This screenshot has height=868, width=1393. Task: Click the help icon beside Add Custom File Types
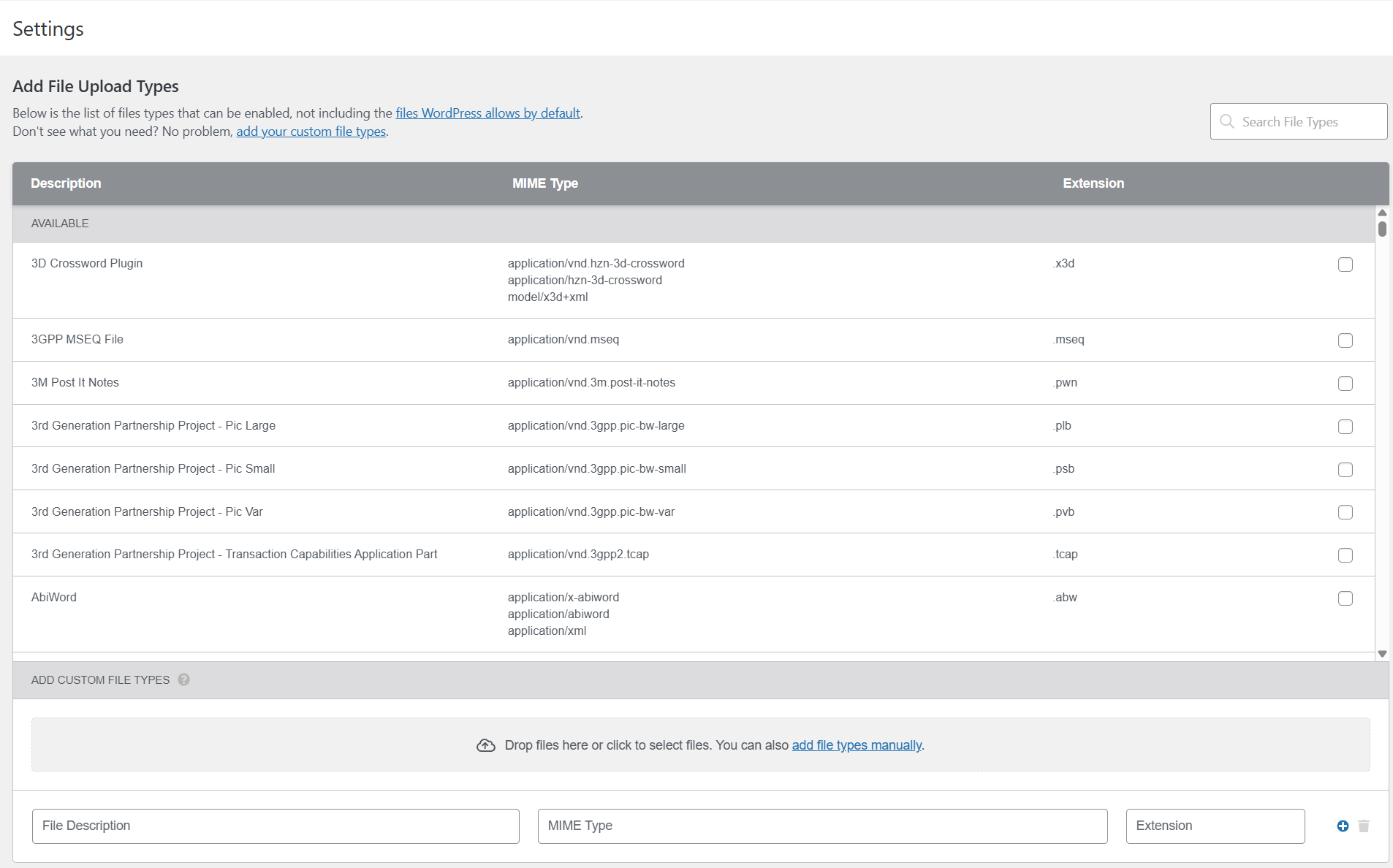pyautogui.click(x=183, y=679)
